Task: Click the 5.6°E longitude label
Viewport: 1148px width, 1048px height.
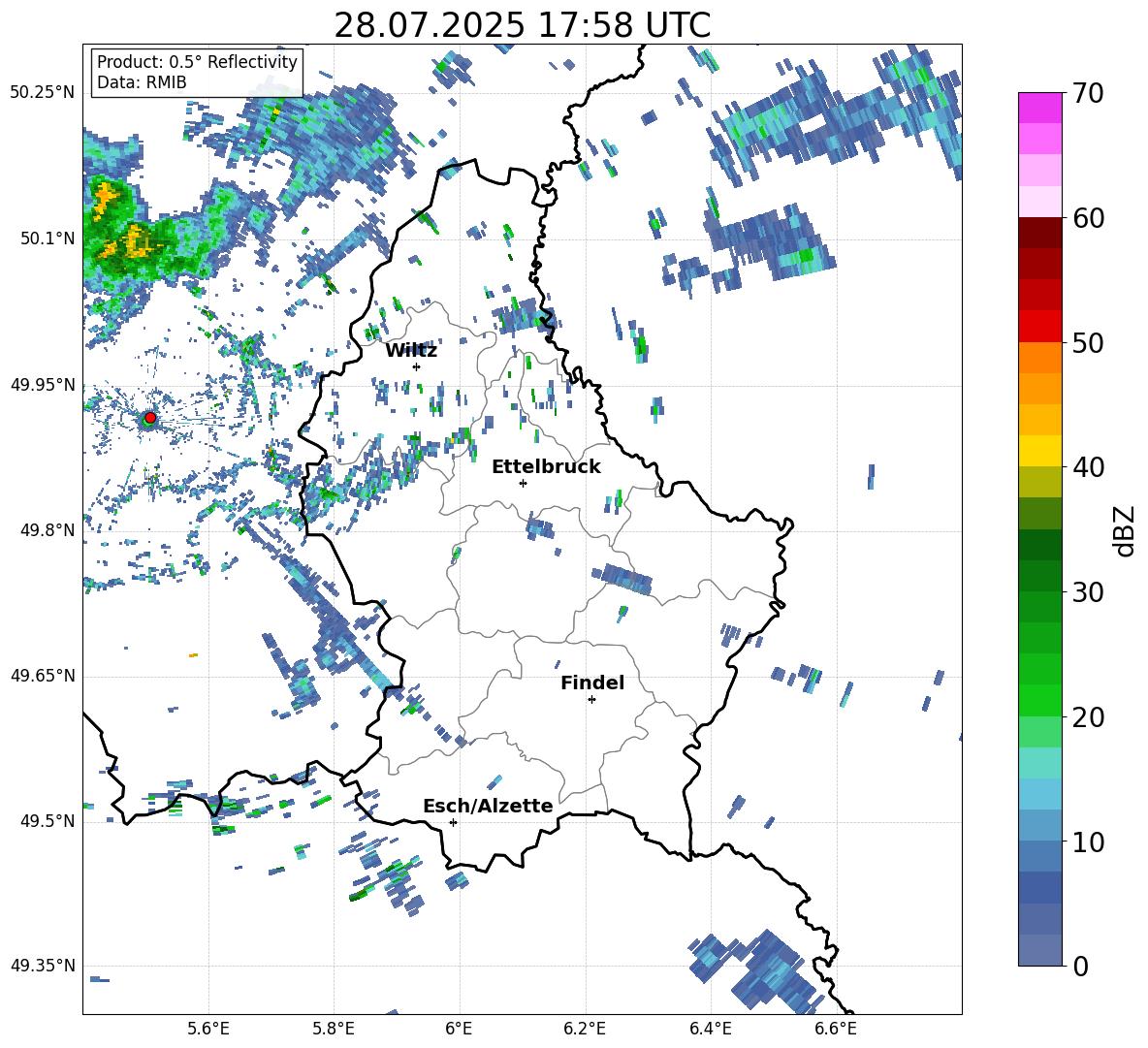Action: pyautogui.click(x=208, y=1030)
